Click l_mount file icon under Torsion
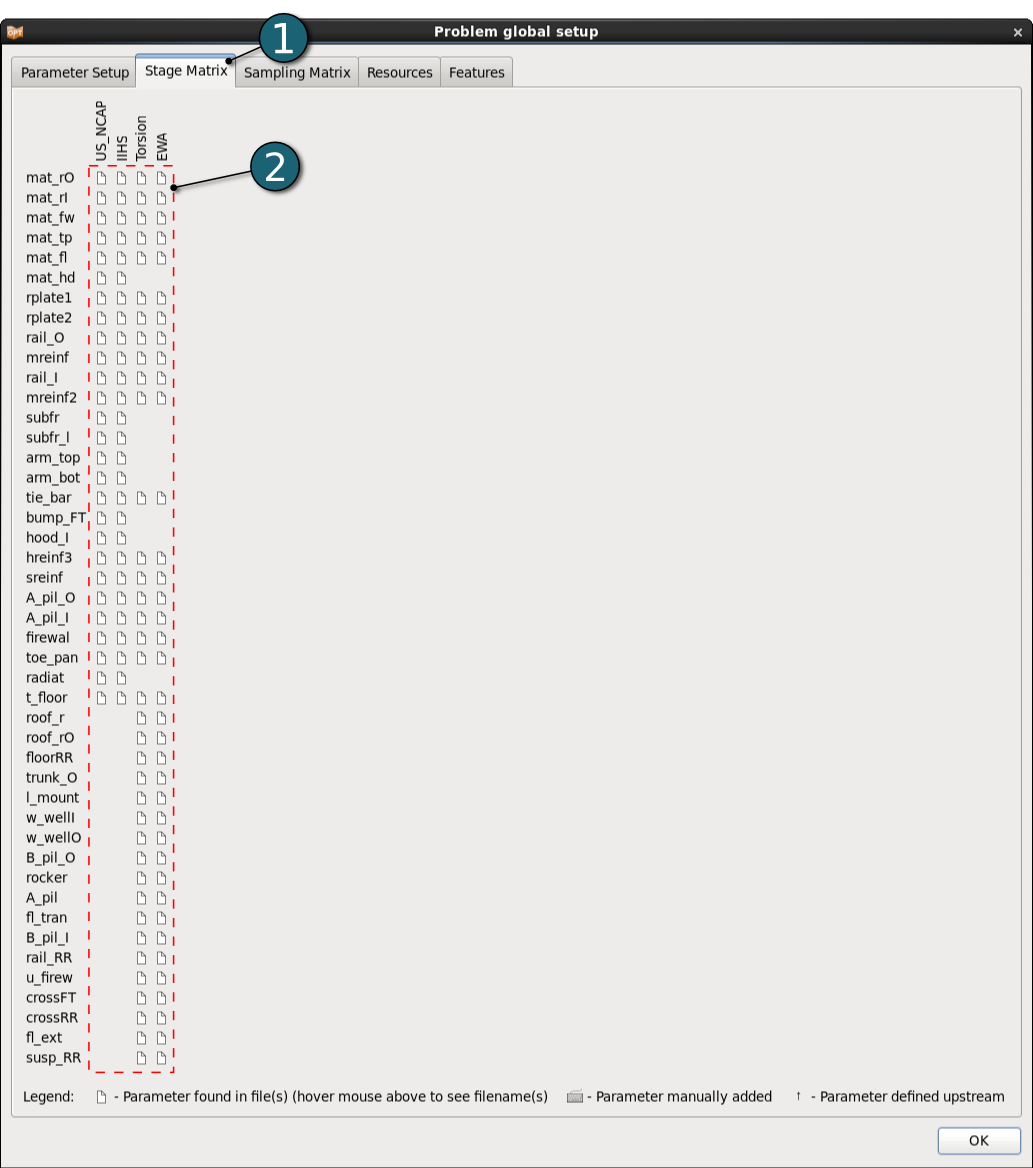Viewport: 1033px width, 1168px height. 142,798
